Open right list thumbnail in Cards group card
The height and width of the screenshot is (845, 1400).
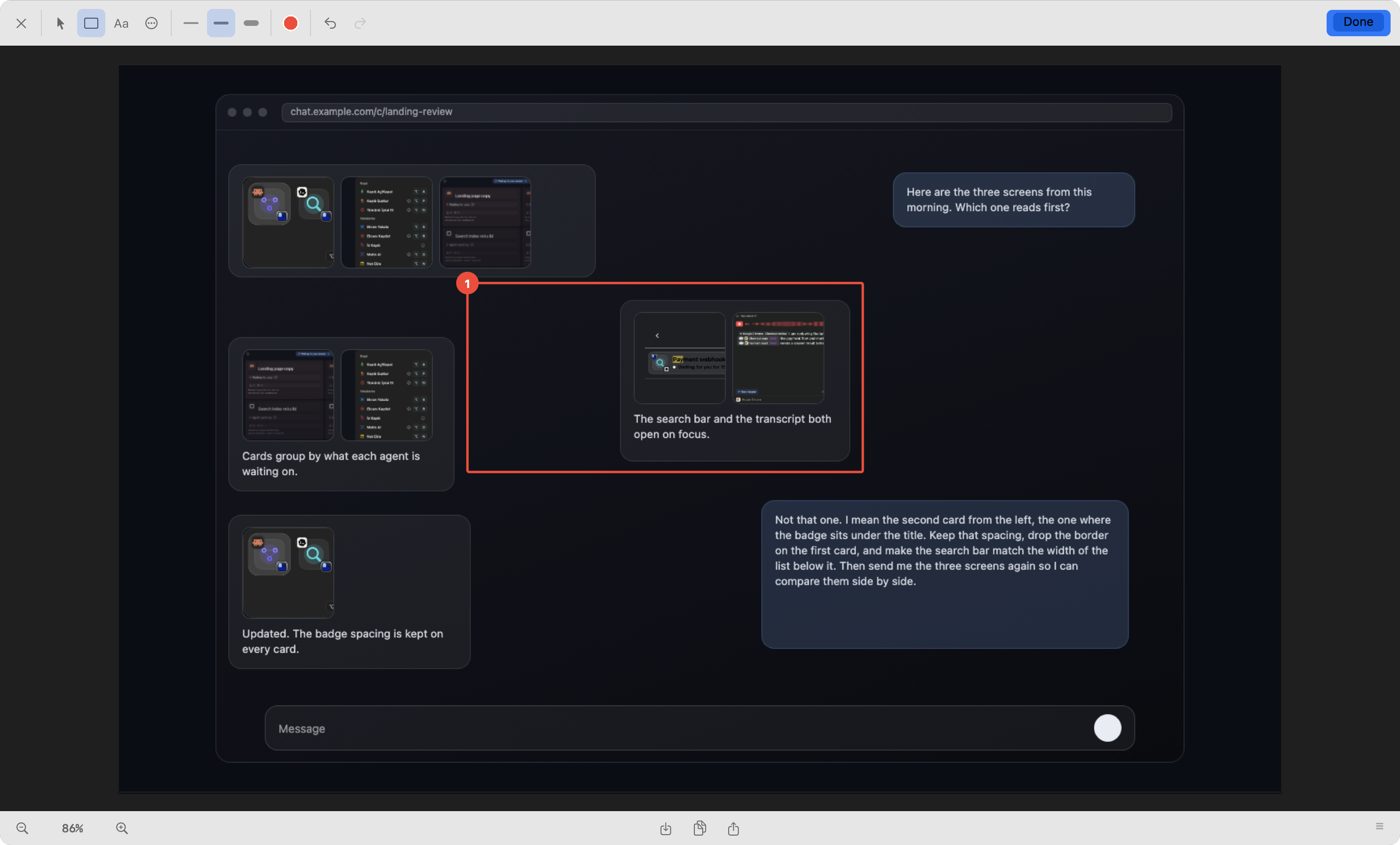coord(386,395)
